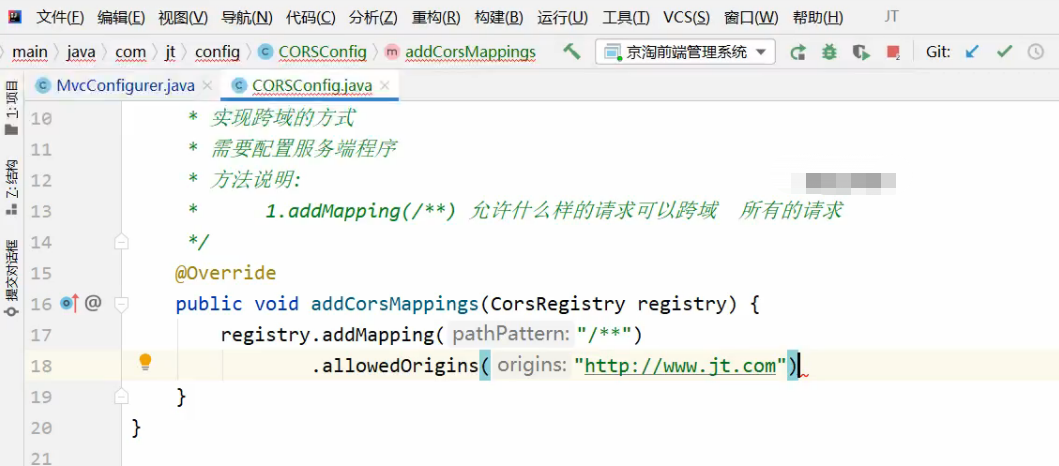1059x466 pixels.
Task: Click the com breadcrumb
Action: tap(130, 52)
